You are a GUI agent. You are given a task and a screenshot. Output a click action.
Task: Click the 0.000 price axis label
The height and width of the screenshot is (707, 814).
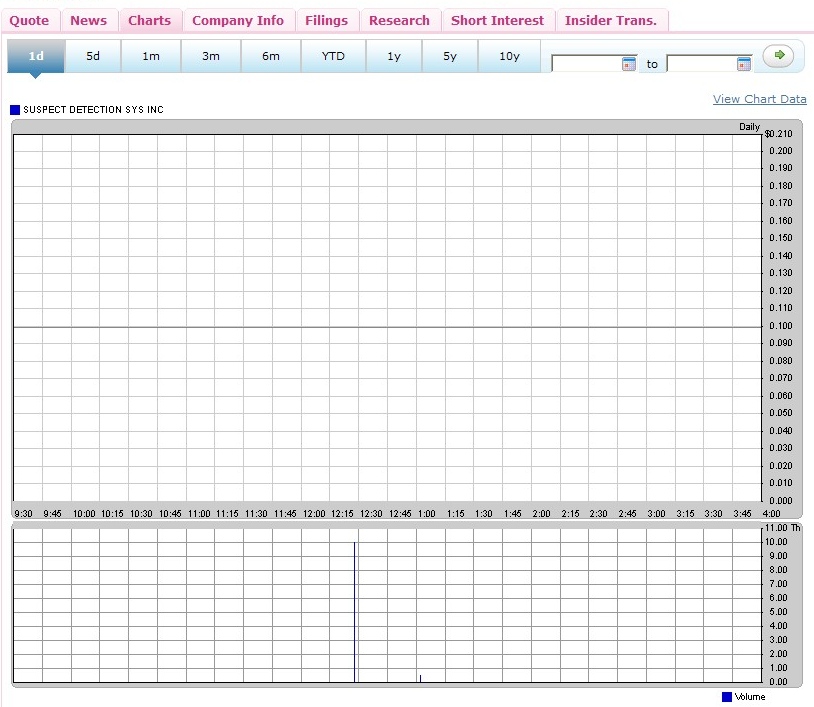pos(781,501)
